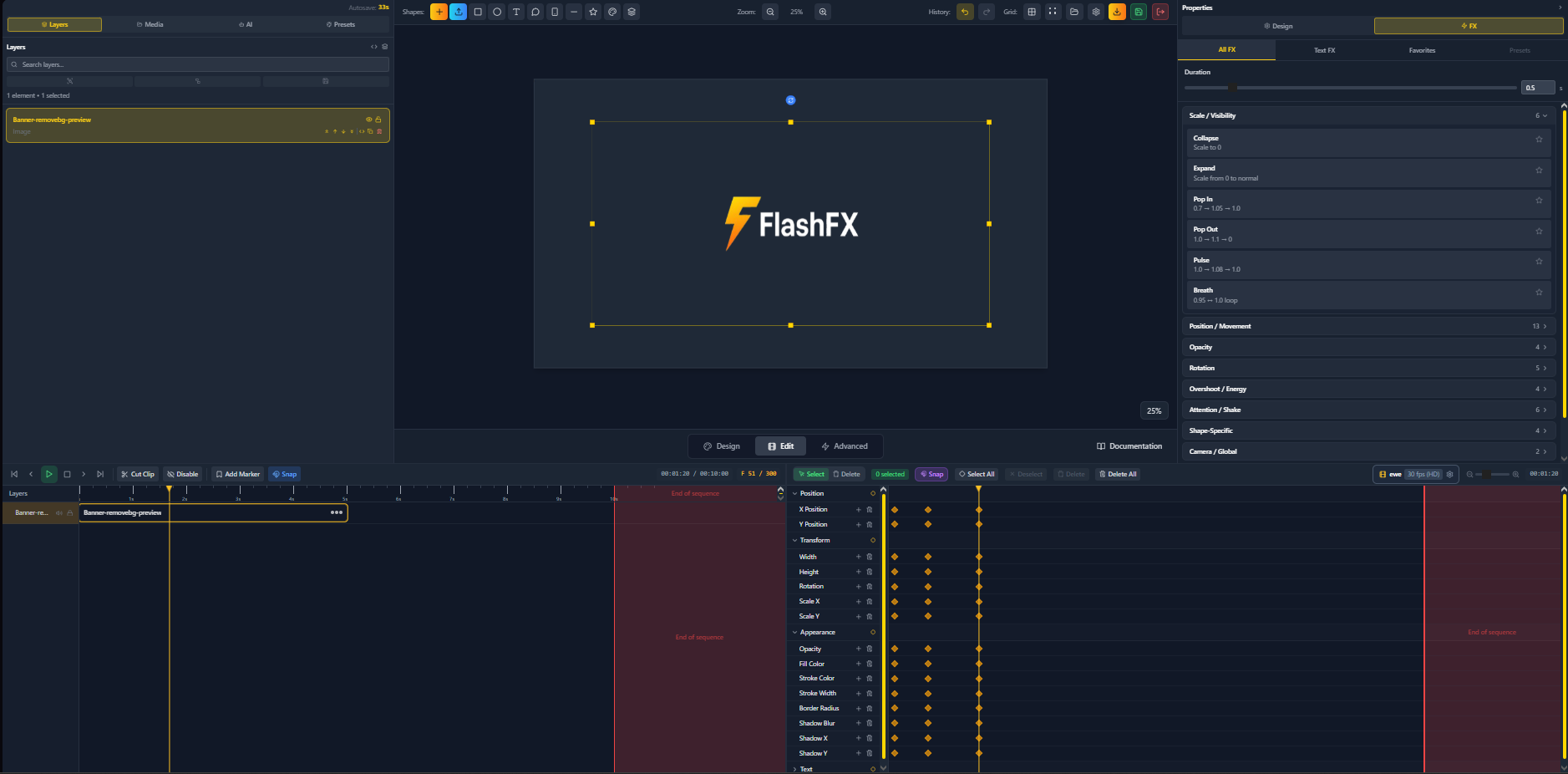This screenshot has width=1568, height=774.
Task: Open the clip options three-dot menu
Action: point(337,512)
